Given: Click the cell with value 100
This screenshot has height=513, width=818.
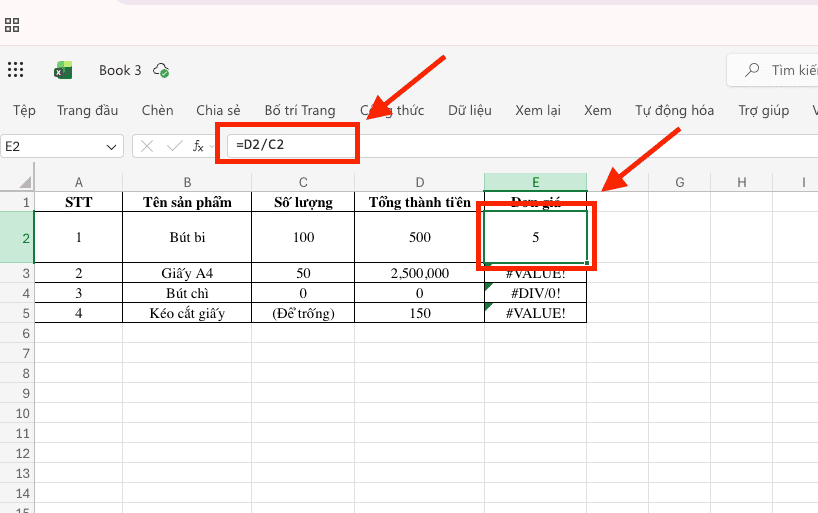Looking at the screenshot, I should 303,237.
